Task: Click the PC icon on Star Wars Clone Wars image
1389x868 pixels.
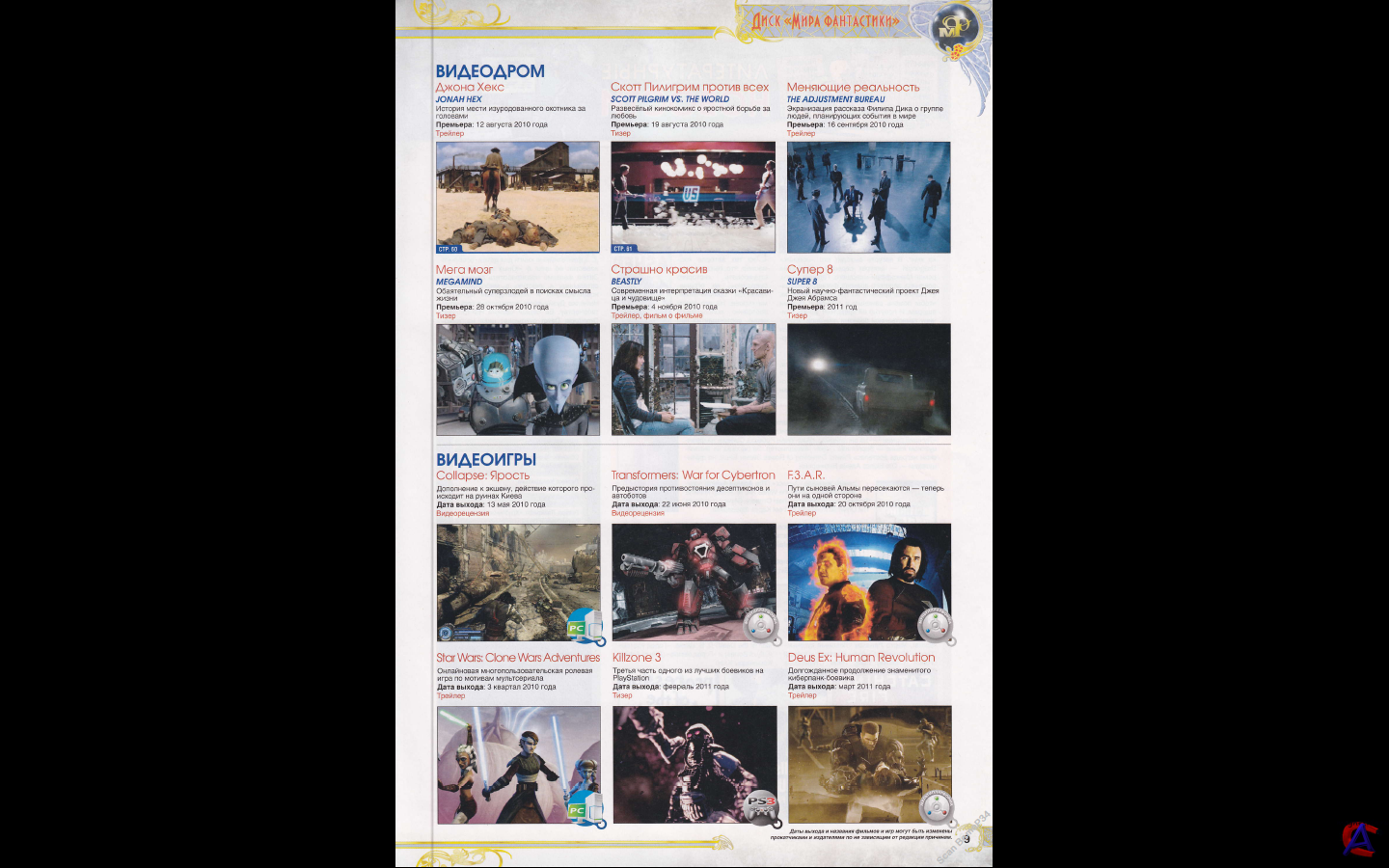Action: (584, 808)
